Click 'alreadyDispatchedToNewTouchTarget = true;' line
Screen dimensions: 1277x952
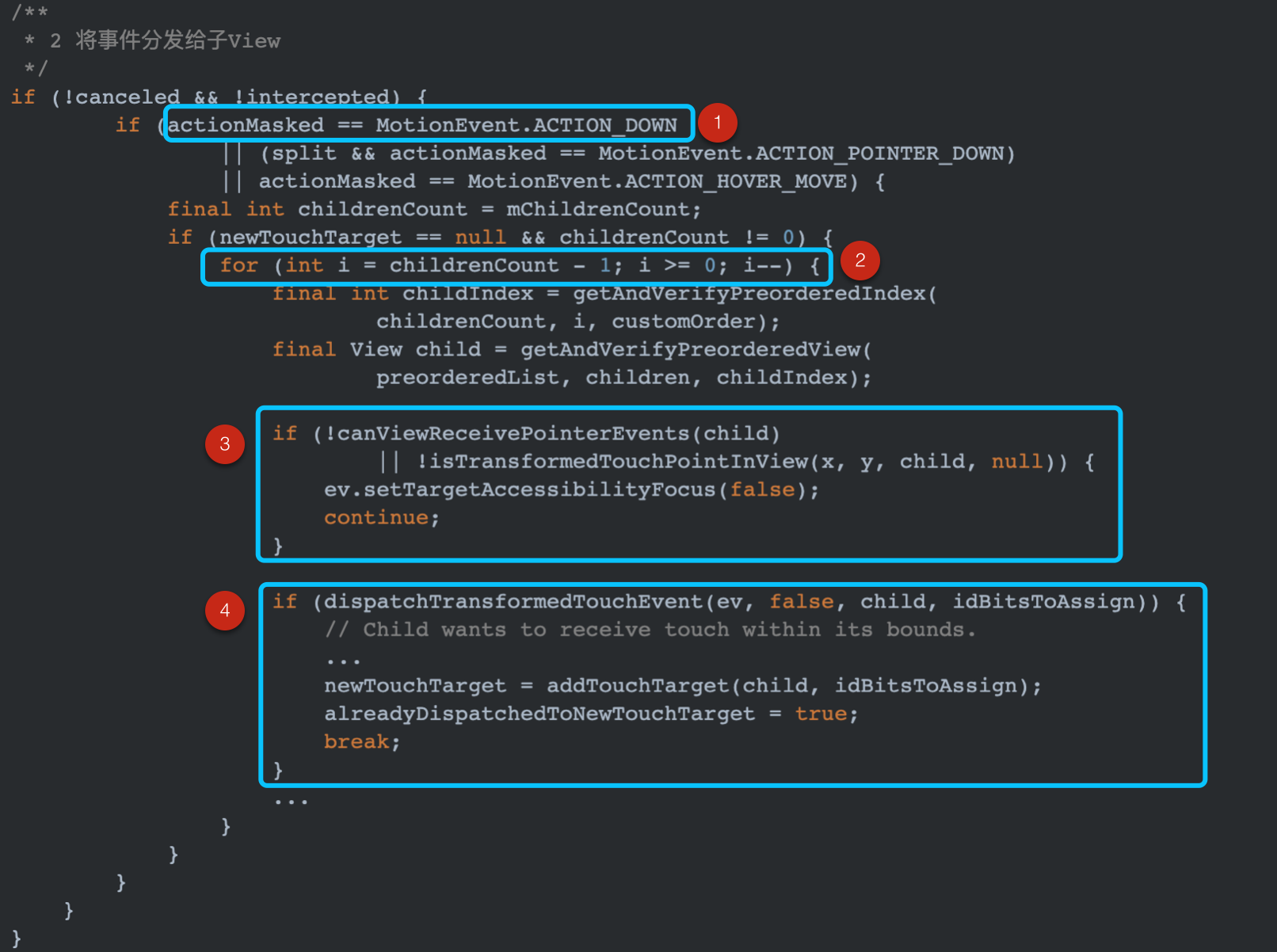click(591, 714)
